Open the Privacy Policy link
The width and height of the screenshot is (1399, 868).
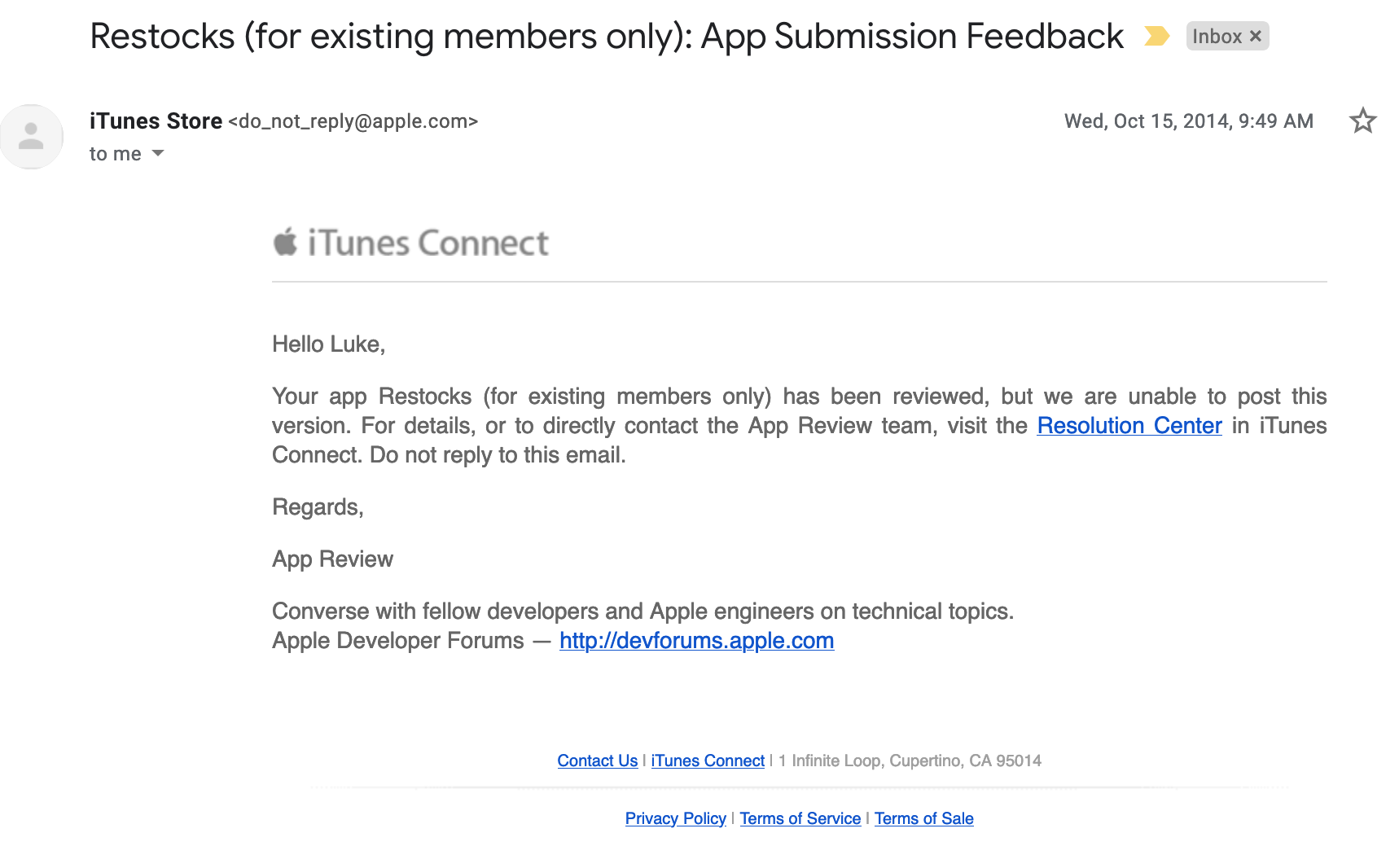tap(675, 818)
